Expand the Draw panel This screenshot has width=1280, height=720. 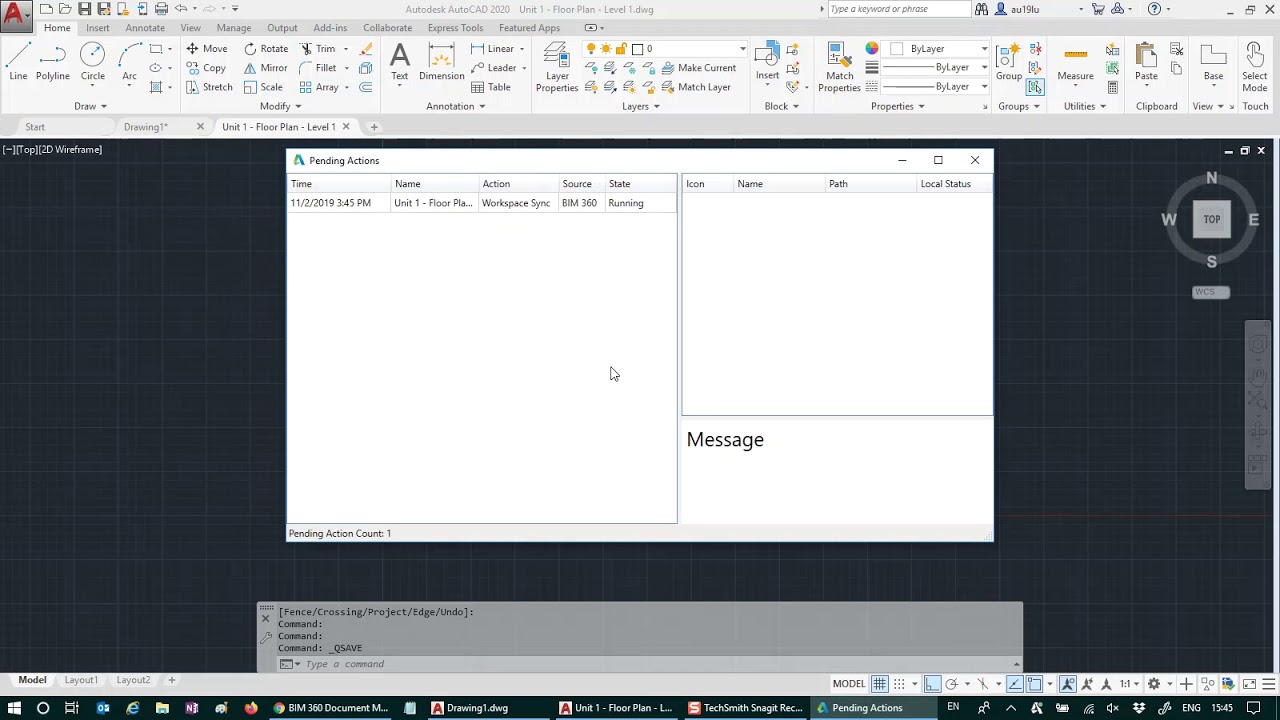click(x=90, y=106)
